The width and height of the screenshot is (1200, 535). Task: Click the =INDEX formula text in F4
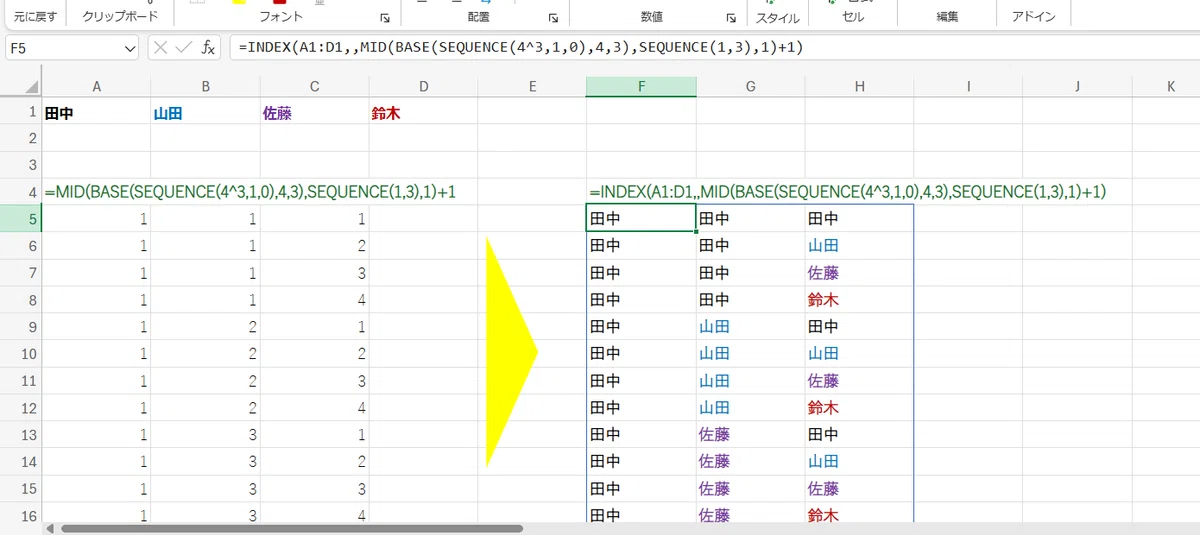(x=847, y=191)
